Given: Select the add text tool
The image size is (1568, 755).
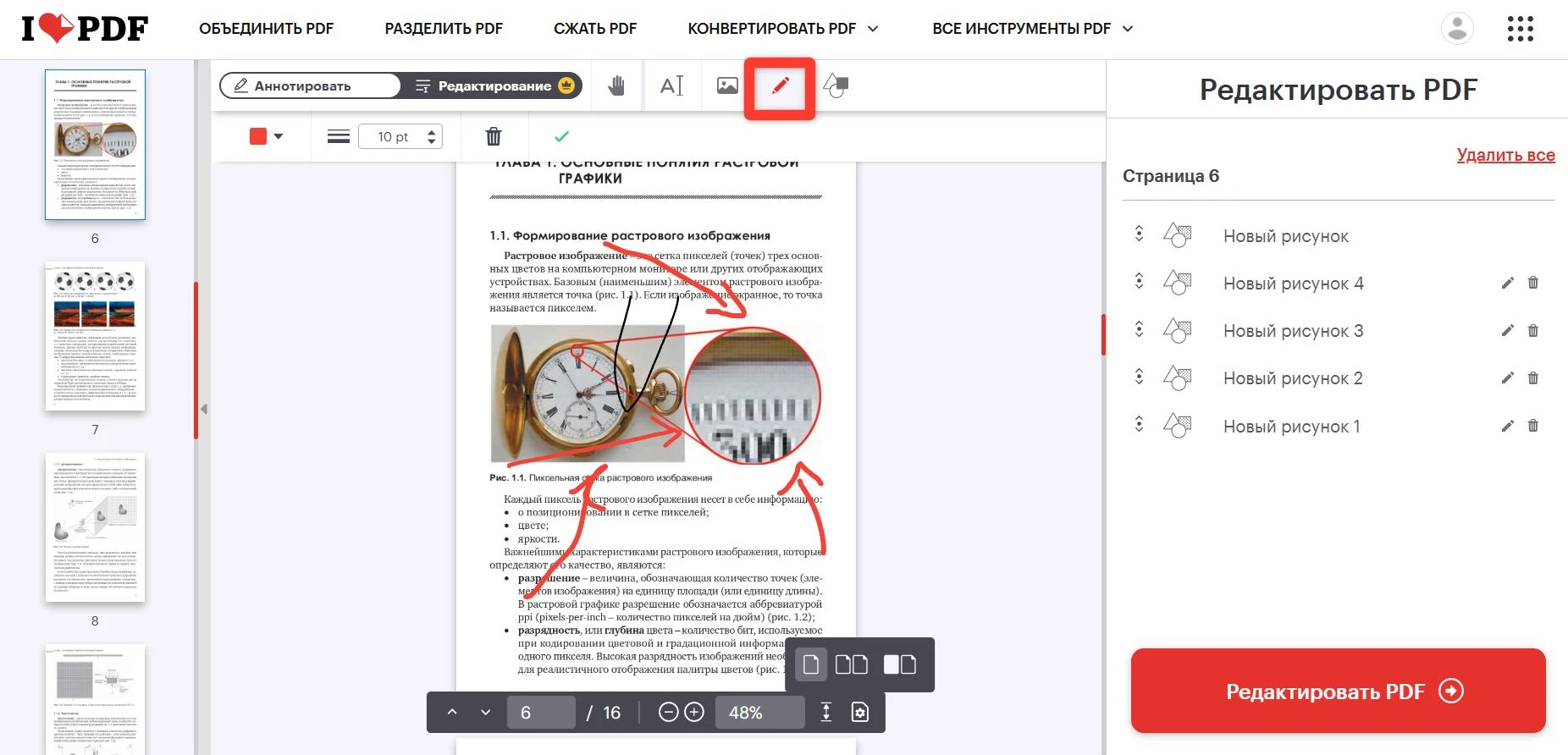Looking at the screenshot, I should pyautogui.click(x=671, y=85).
